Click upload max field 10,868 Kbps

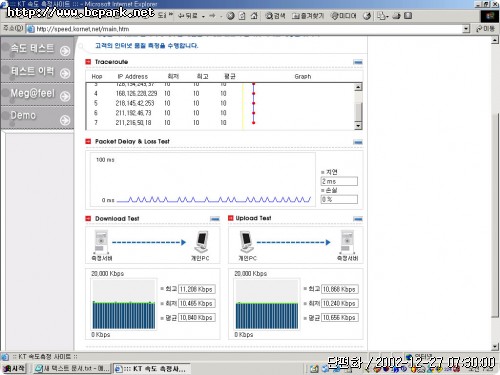tap(340, 289)
